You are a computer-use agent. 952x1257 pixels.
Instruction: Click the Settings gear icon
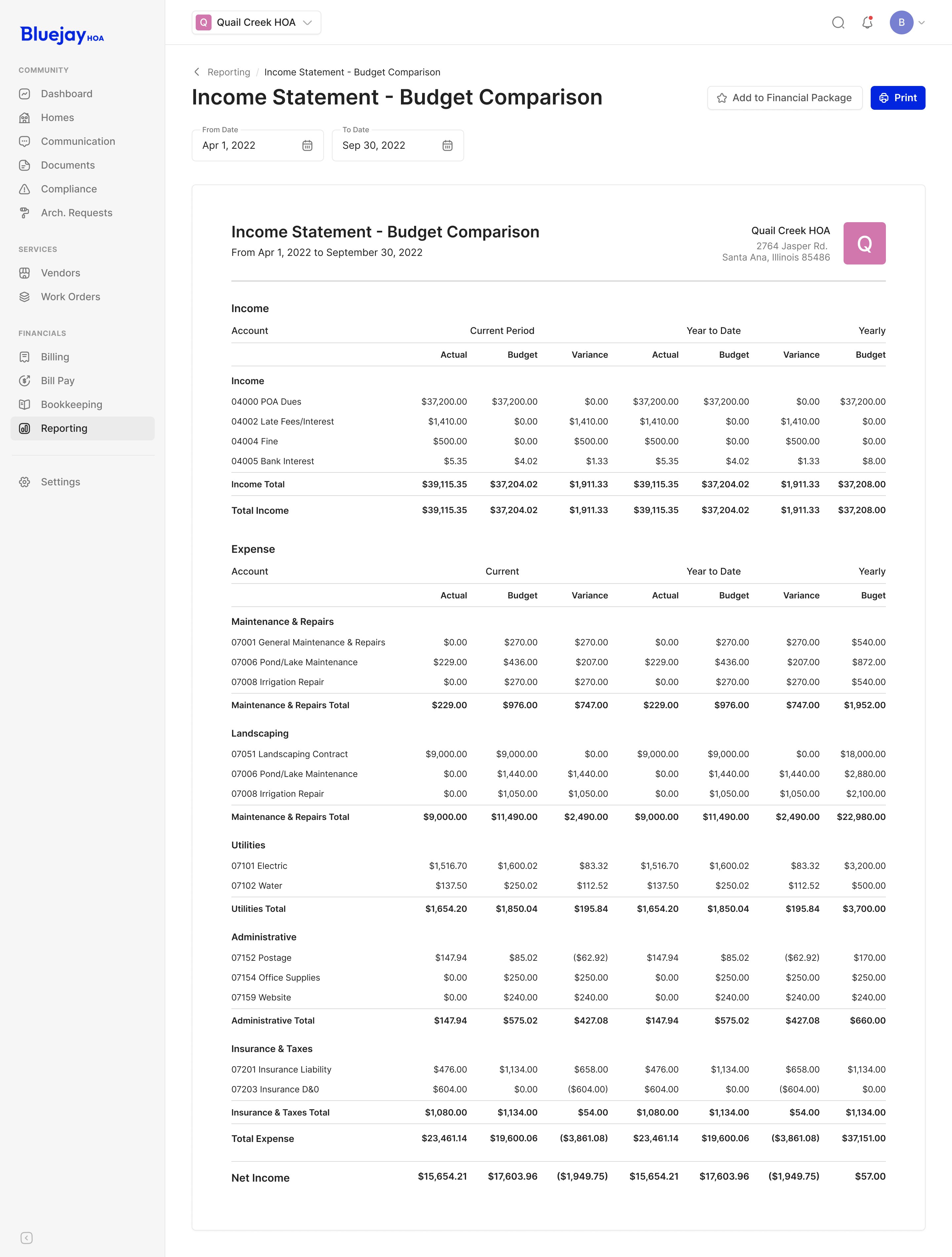pos(24,482)
